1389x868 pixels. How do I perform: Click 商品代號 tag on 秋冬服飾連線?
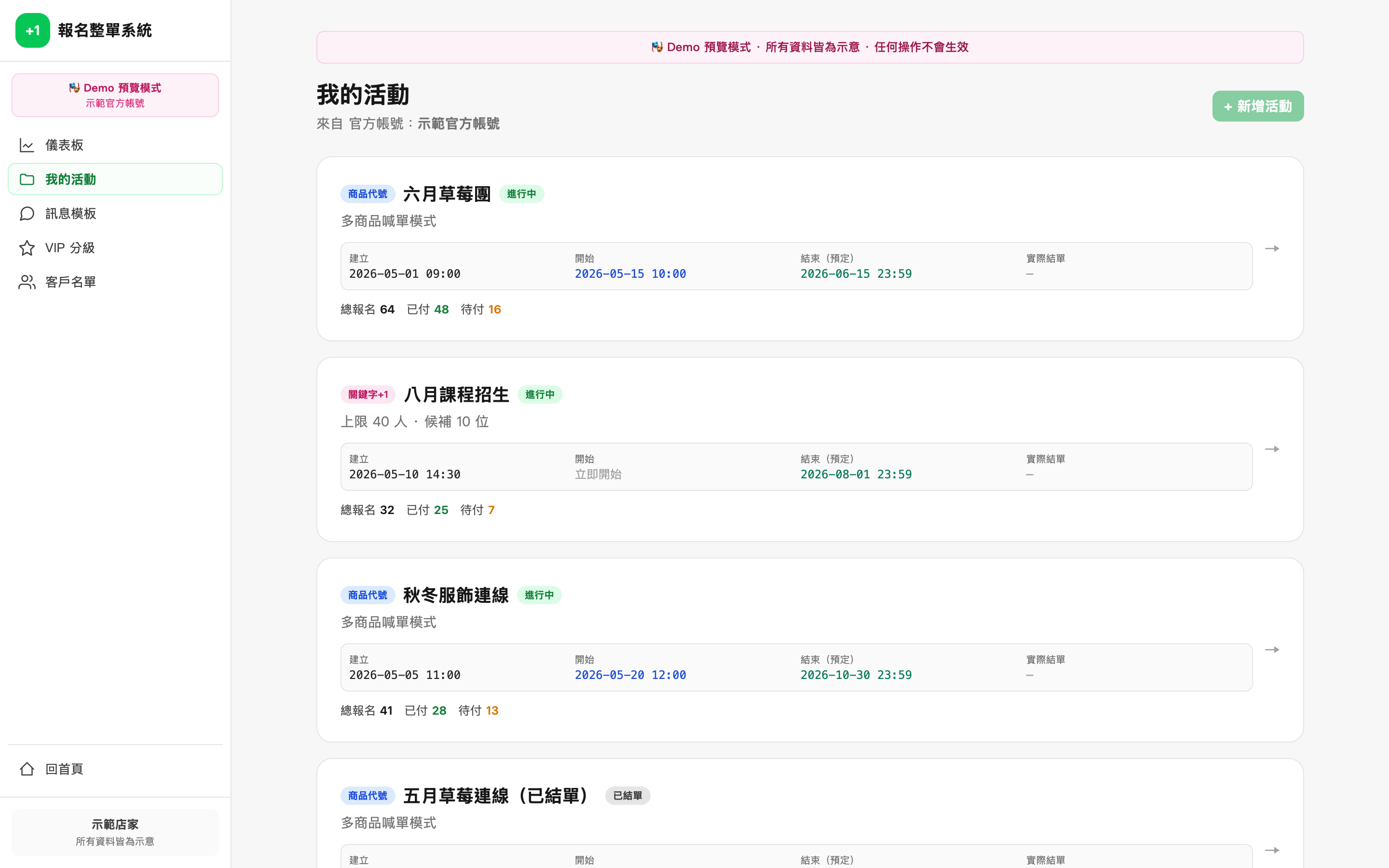(368, 596)
